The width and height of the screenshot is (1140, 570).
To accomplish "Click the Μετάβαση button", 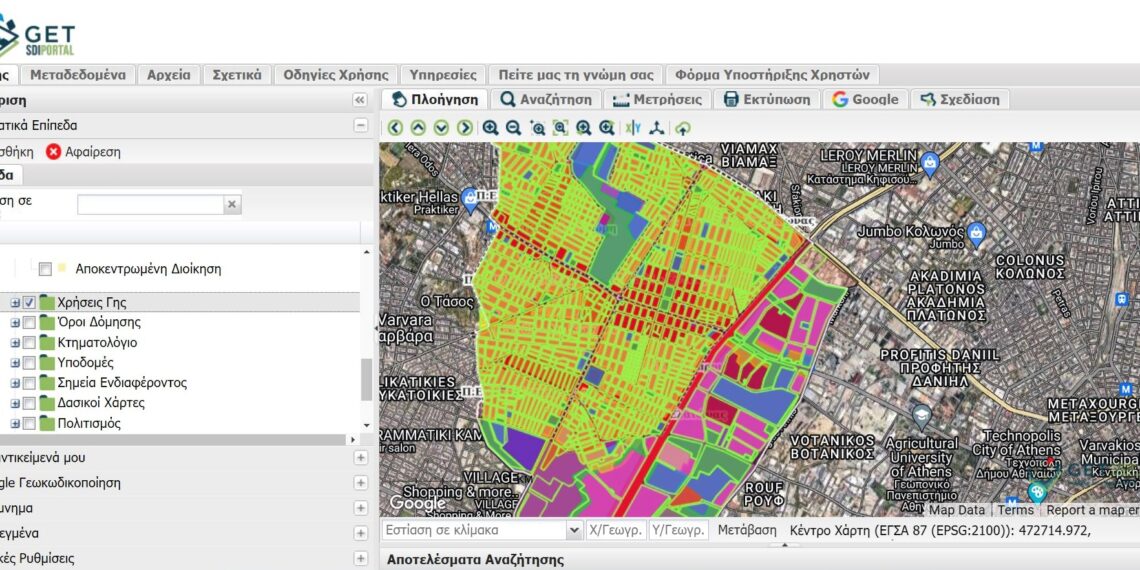I will tap(746, 530).
